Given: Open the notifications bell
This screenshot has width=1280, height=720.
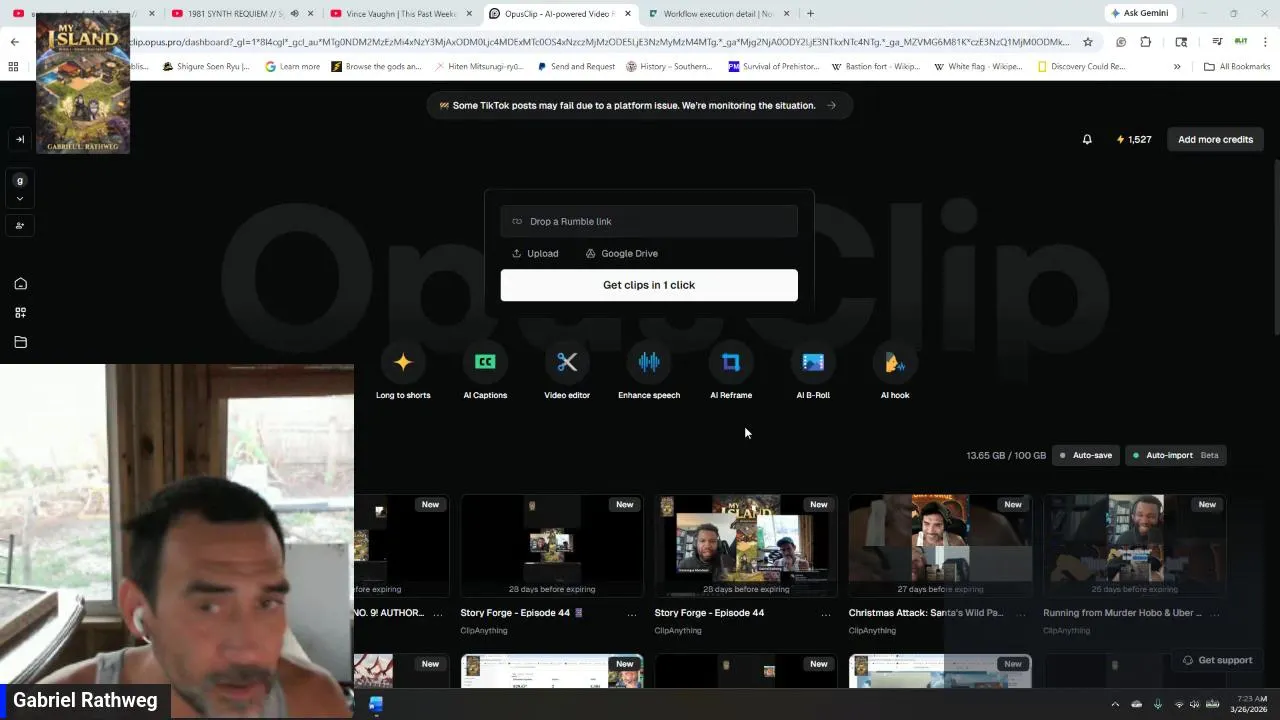Looking at the screenshot, I should (x=1087, y=139).
